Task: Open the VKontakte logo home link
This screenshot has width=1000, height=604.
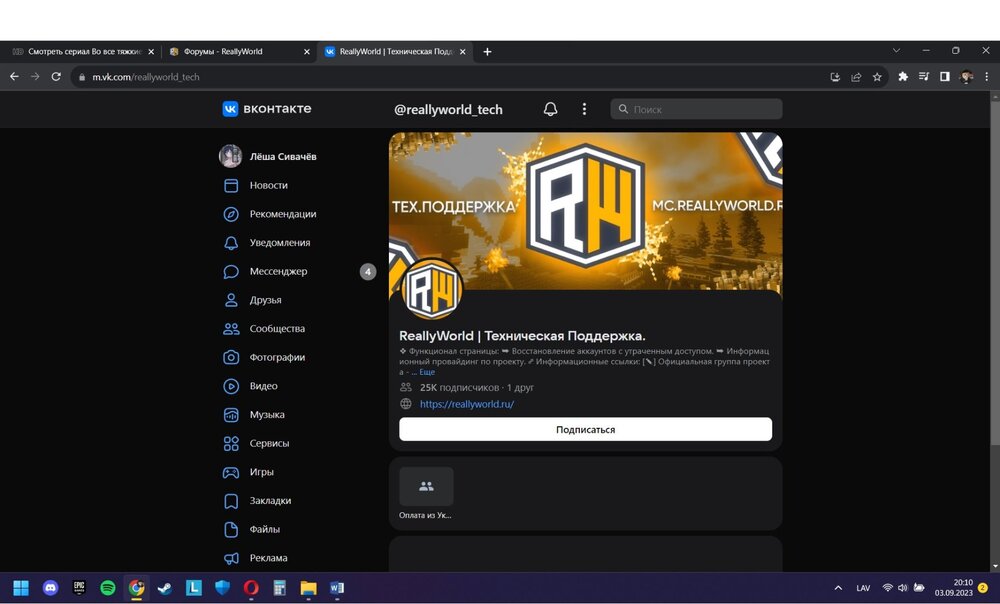Action: [267, 109]
